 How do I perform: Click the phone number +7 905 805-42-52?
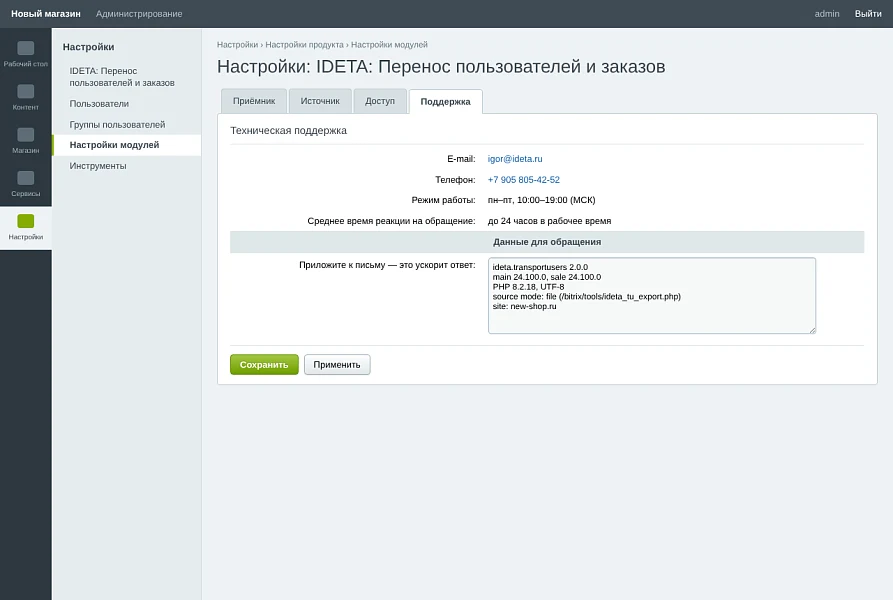coord(523,180)
